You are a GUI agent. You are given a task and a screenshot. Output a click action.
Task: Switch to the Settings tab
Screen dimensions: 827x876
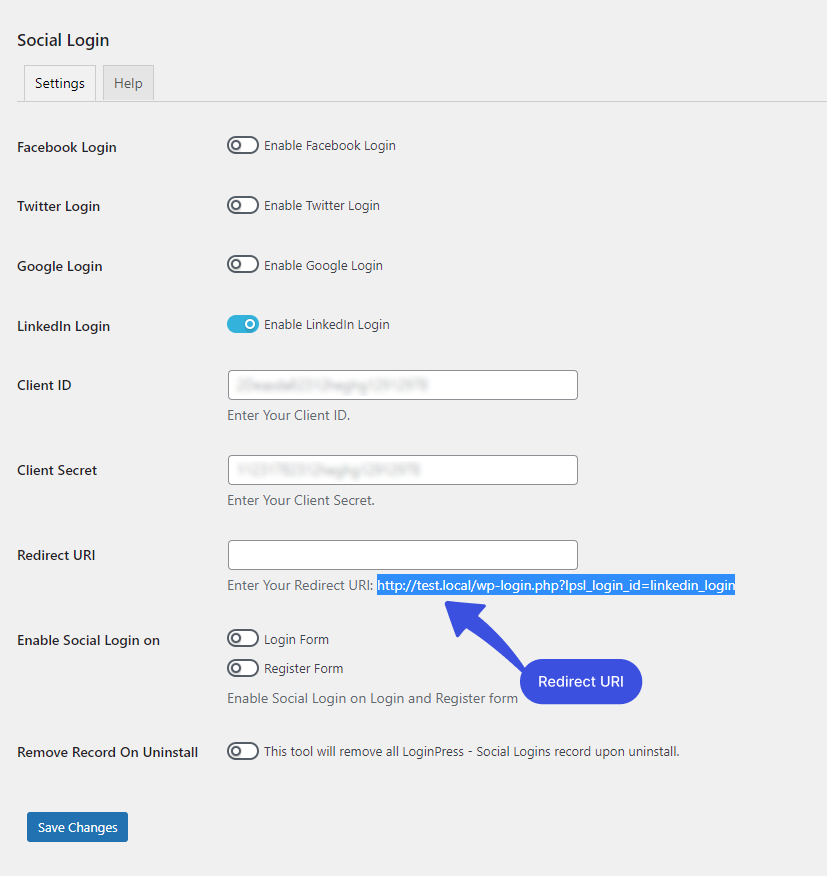point(60,83)
